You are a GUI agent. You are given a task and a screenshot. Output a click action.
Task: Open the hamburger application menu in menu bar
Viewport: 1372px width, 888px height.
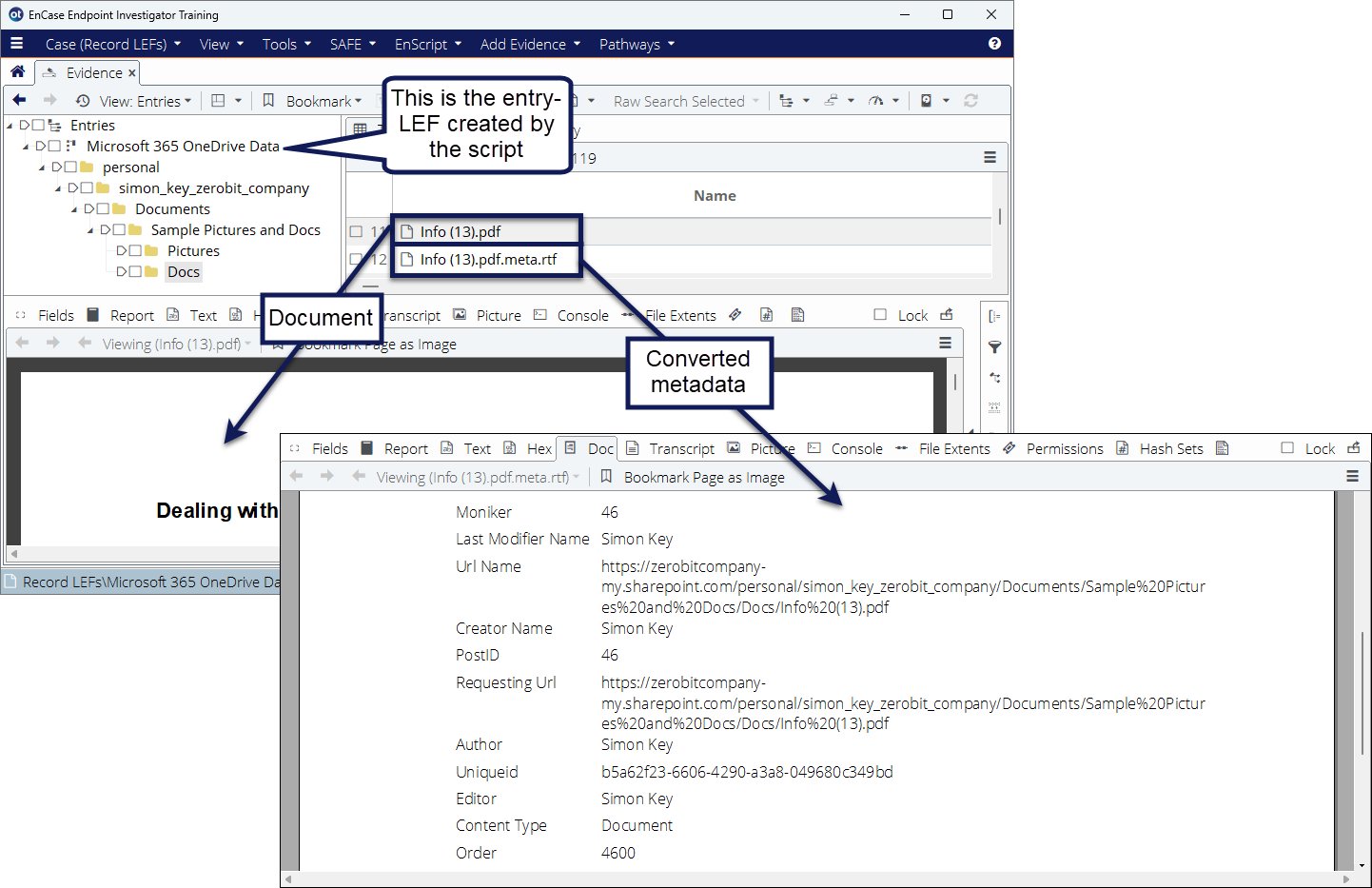[16, 44]
